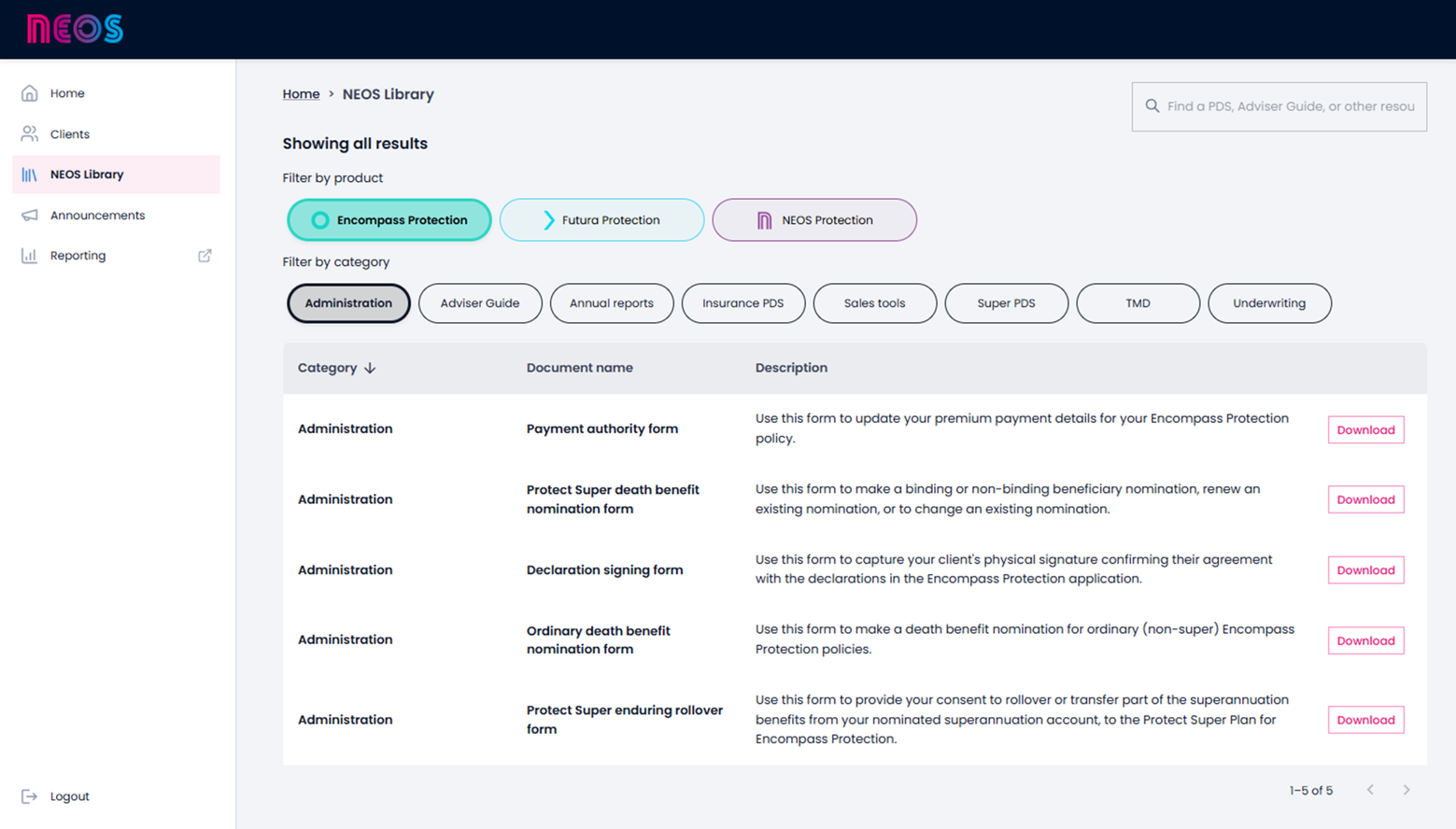Click the Home house icon in sidebar

30,93
